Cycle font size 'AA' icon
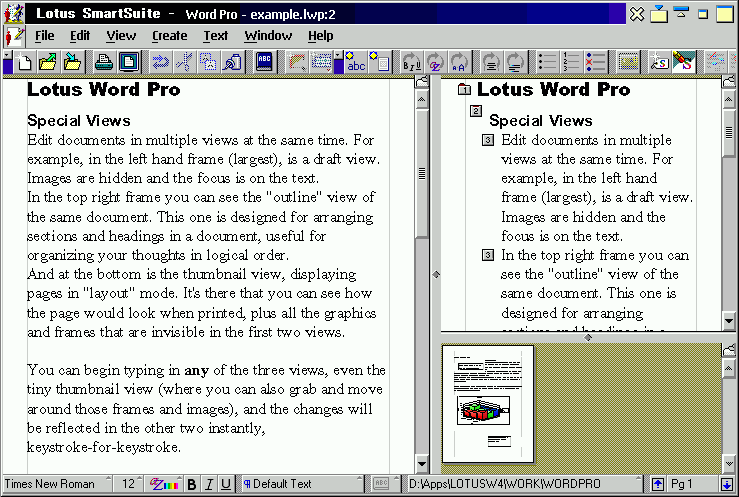 pyautogui.click(x=459, y=62)
